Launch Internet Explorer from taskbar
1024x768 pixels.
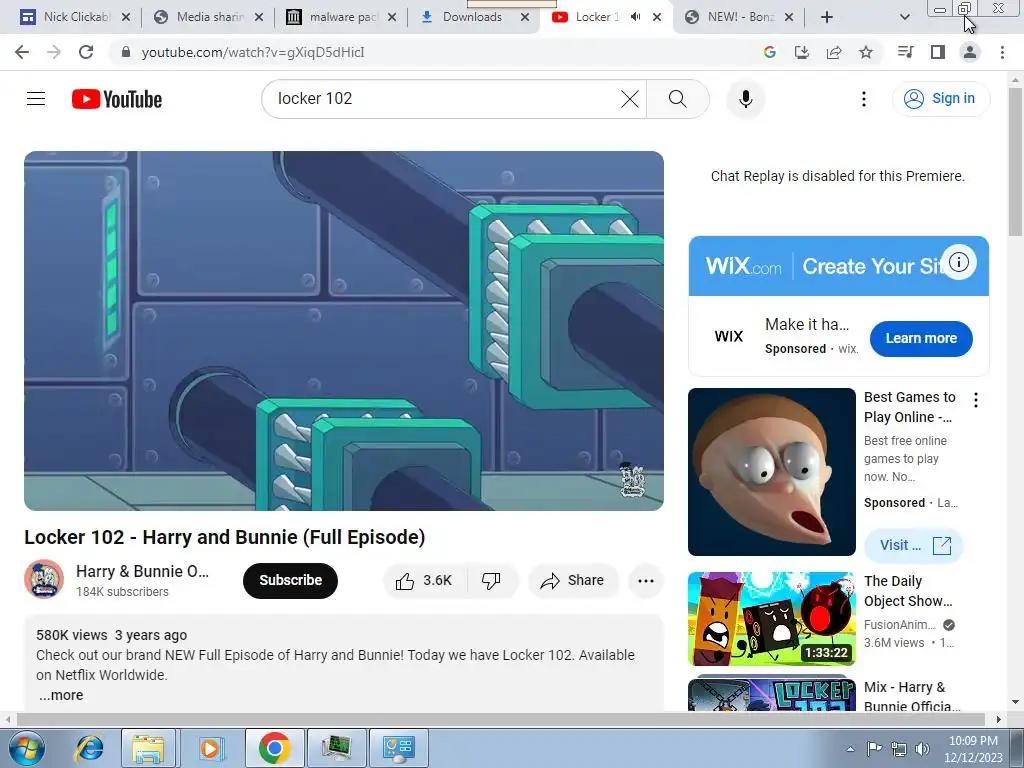89,748
